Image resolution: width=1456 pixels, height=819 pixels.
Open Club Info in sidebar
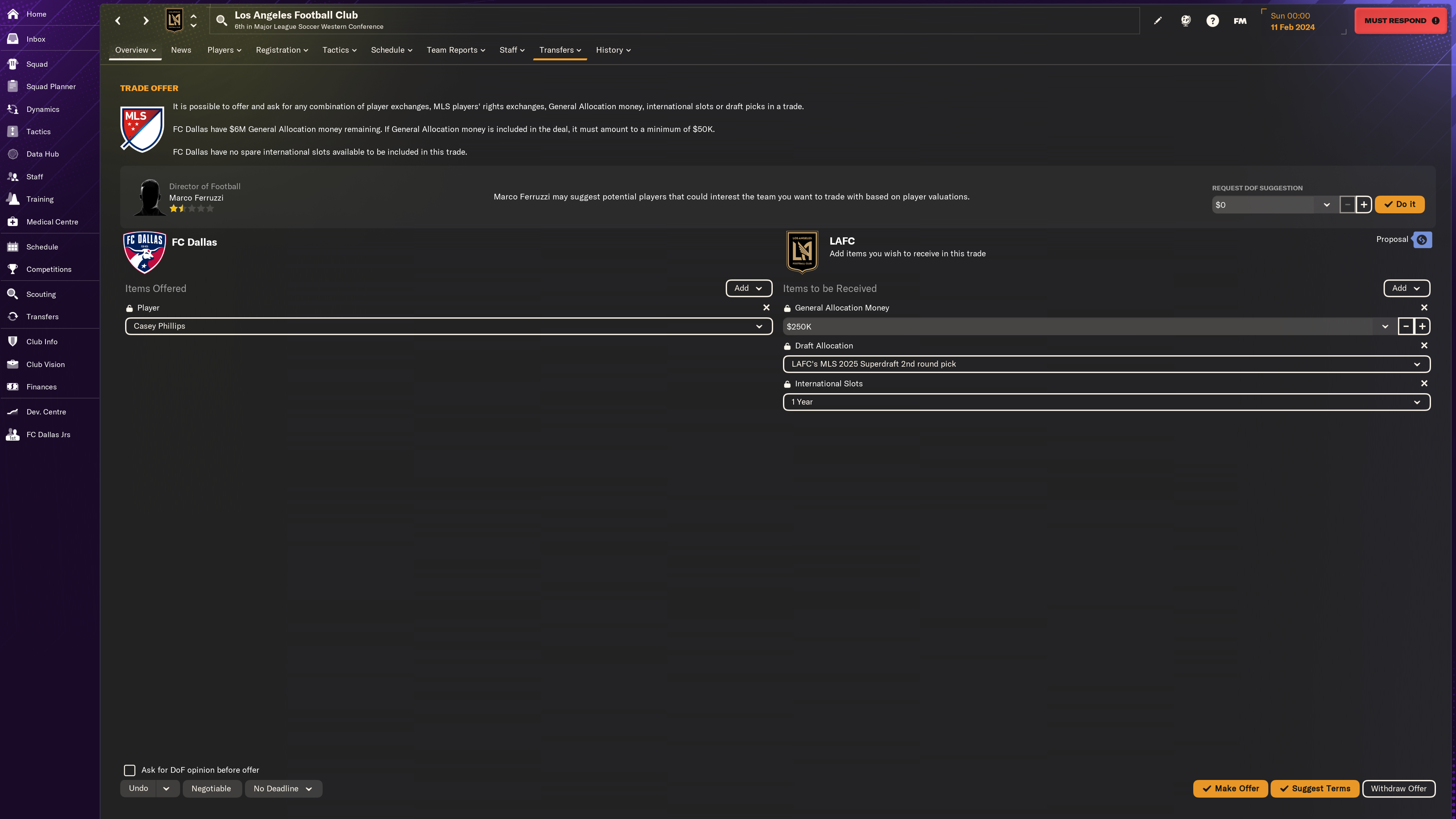(x=42, y=341)
